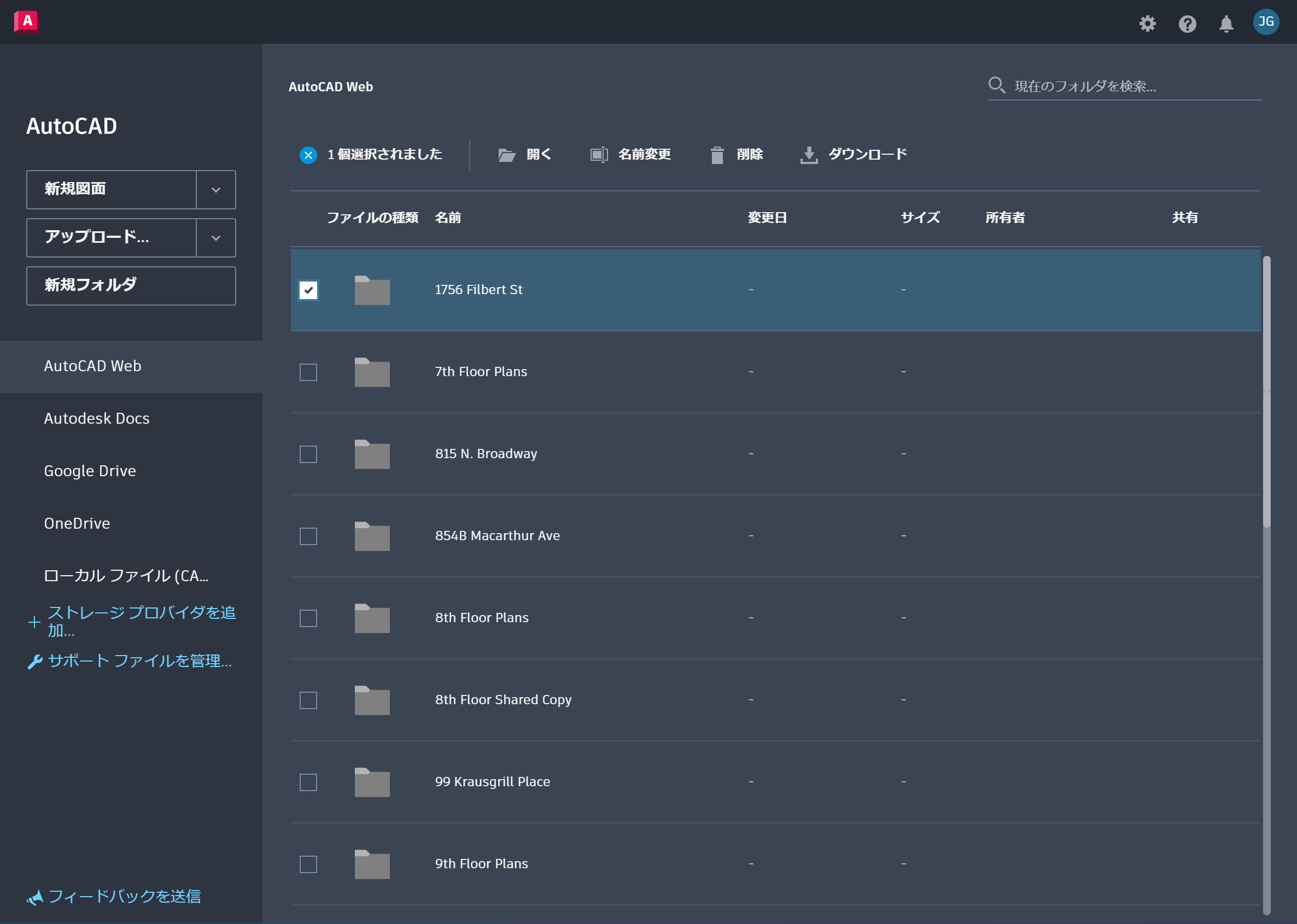Click the trash icon for 削除
1297x924 pixels.
[717, 155]
